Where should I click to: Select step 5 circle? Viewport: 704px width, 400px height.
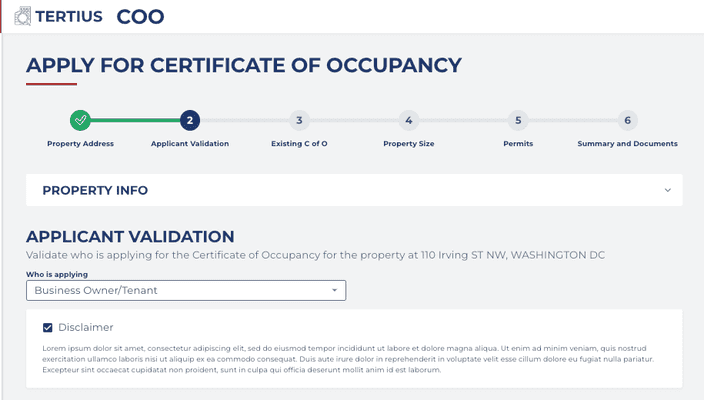tap(518, 120)
